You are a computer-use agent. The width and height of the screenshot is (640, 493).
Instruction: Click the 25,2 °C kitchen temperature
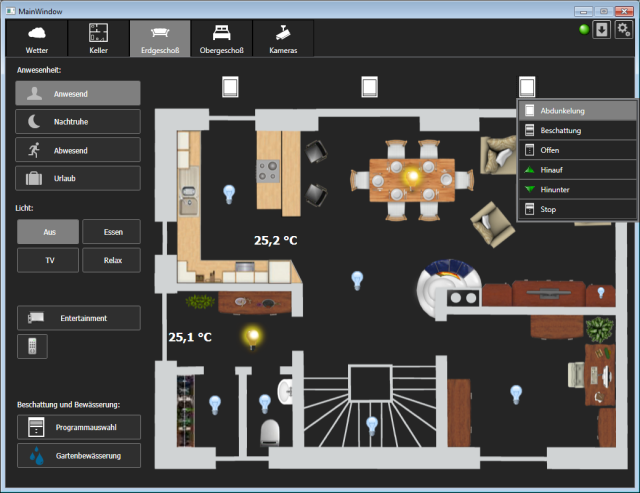[276, 240]
